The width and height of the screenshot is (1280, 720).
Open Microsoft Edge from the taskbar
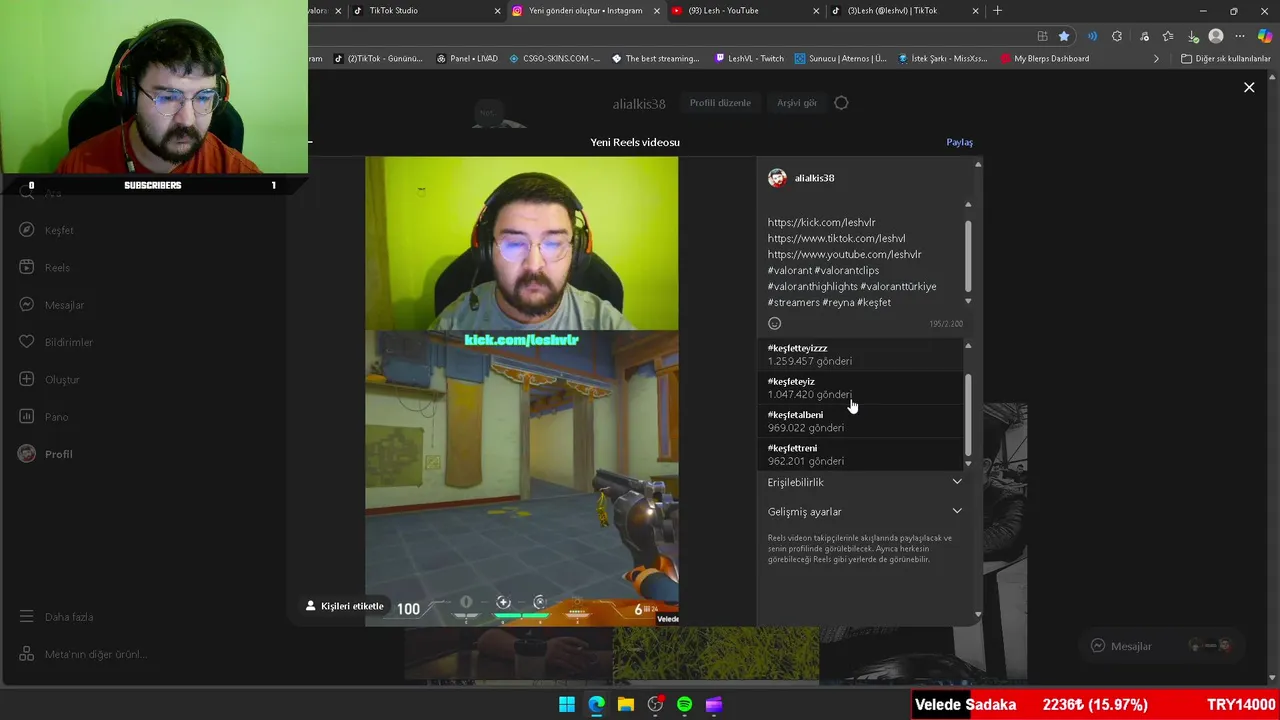596,705
